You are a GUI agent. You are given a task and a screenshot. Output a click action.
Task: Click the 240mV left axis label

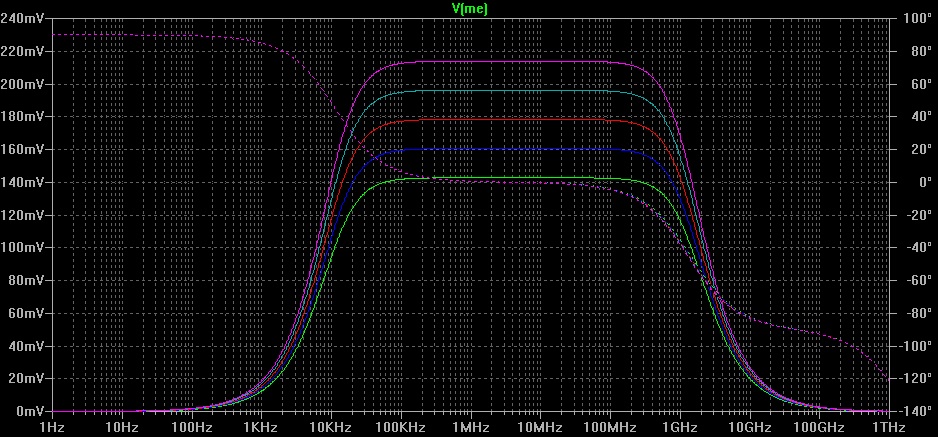tap(22, 19)
